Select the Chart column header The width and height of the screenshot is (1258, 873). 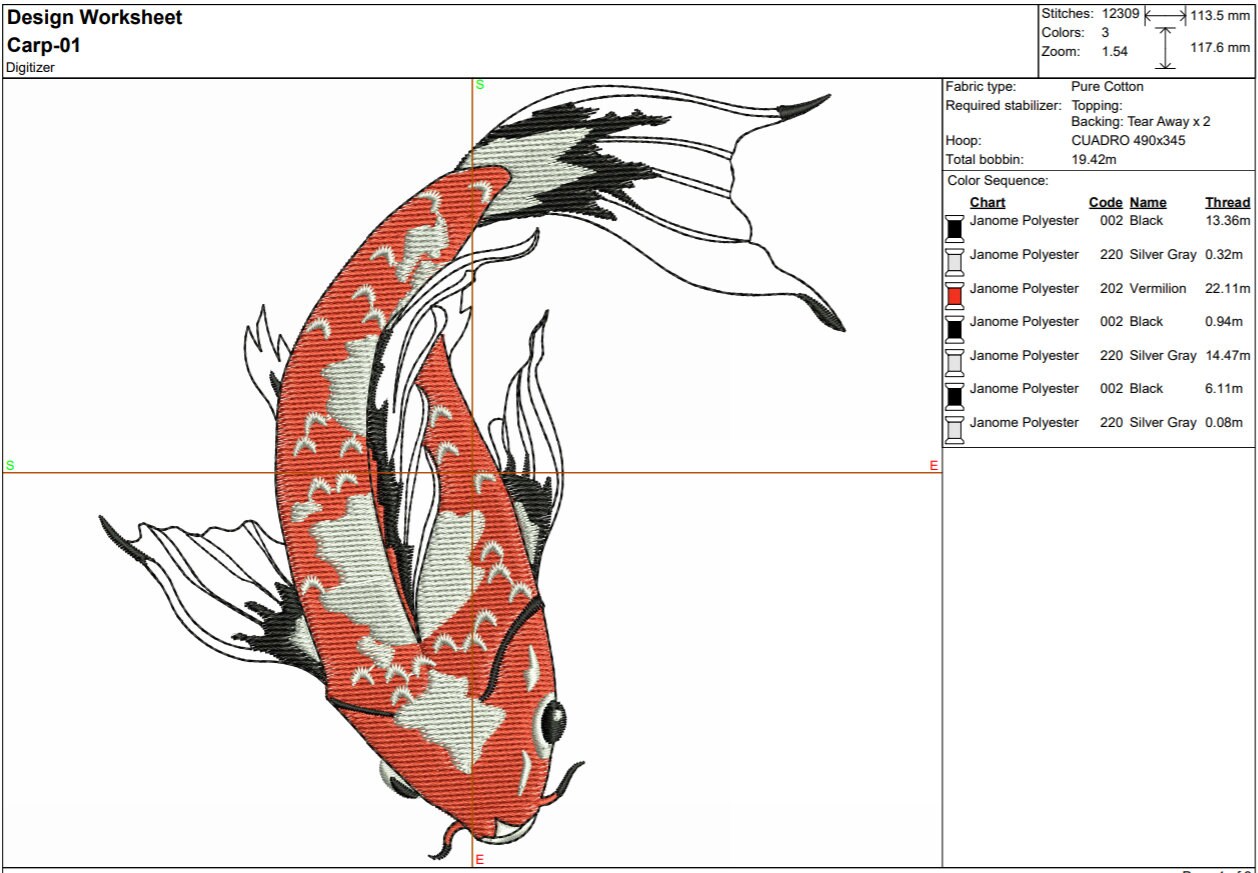point(988,202)
